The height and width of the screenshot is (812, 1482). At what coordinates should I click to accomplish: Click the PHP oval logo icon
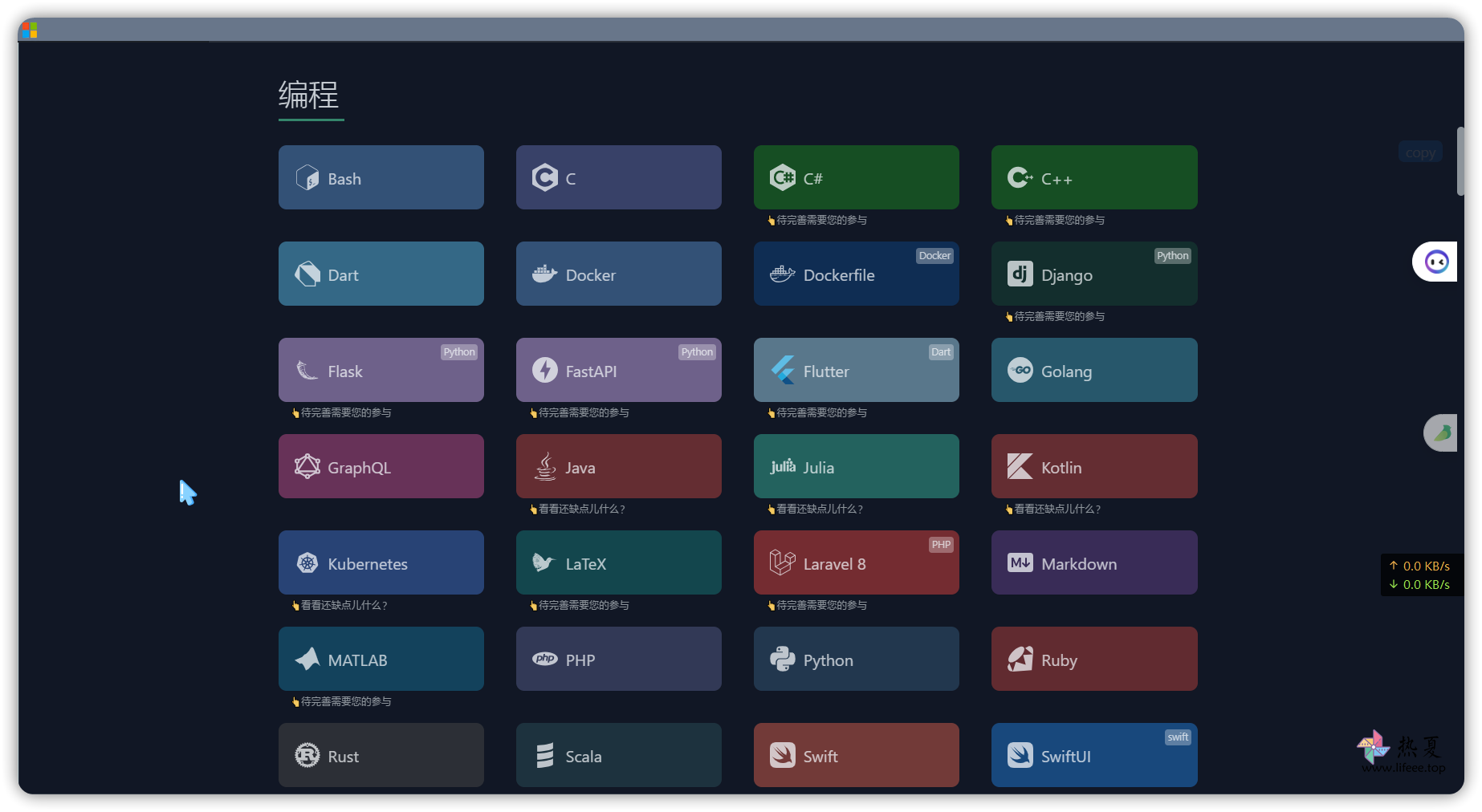tap(544, 659)
